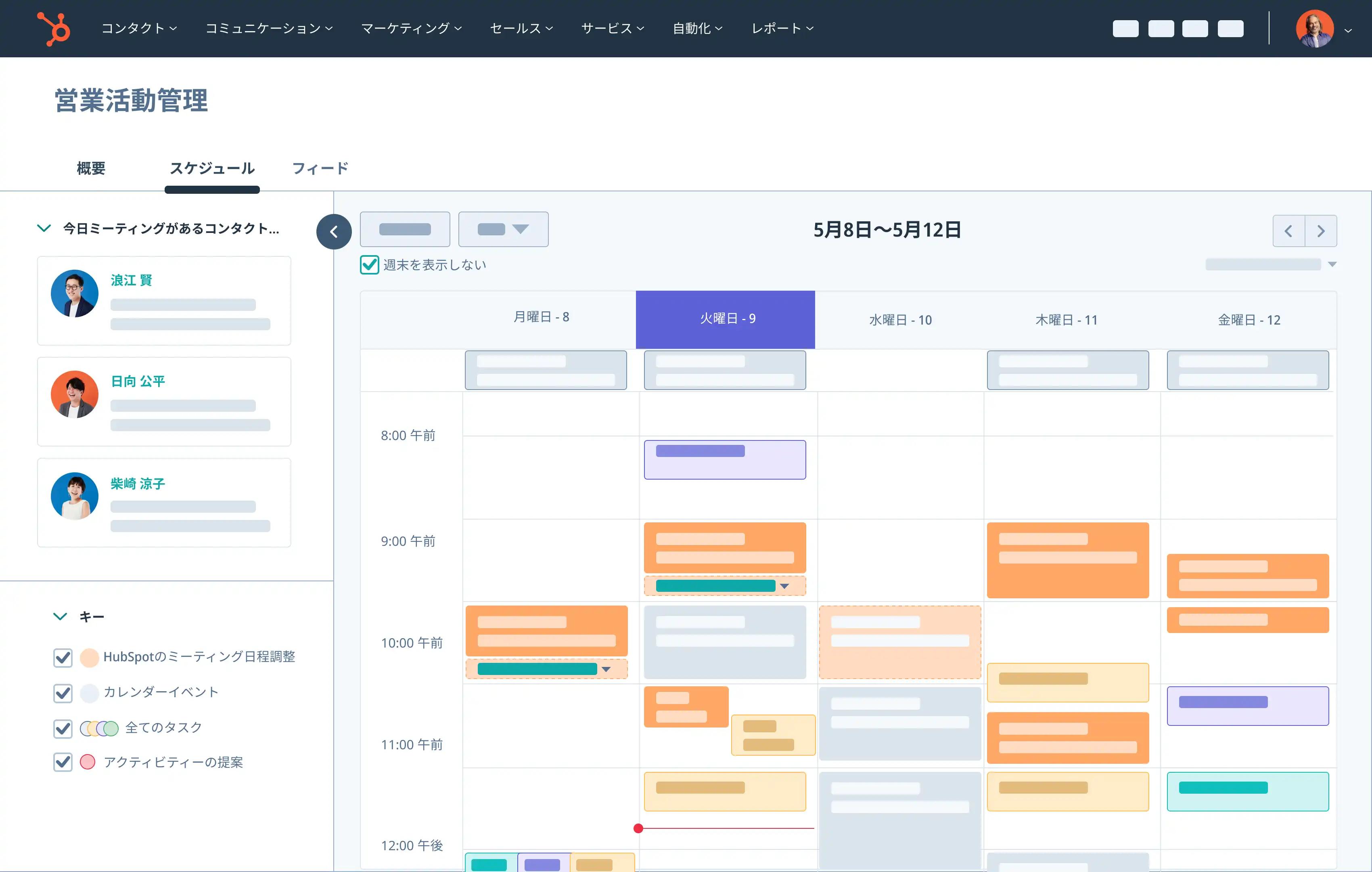Uncheck 週末を表示しない checkbox

coord(370,264)
